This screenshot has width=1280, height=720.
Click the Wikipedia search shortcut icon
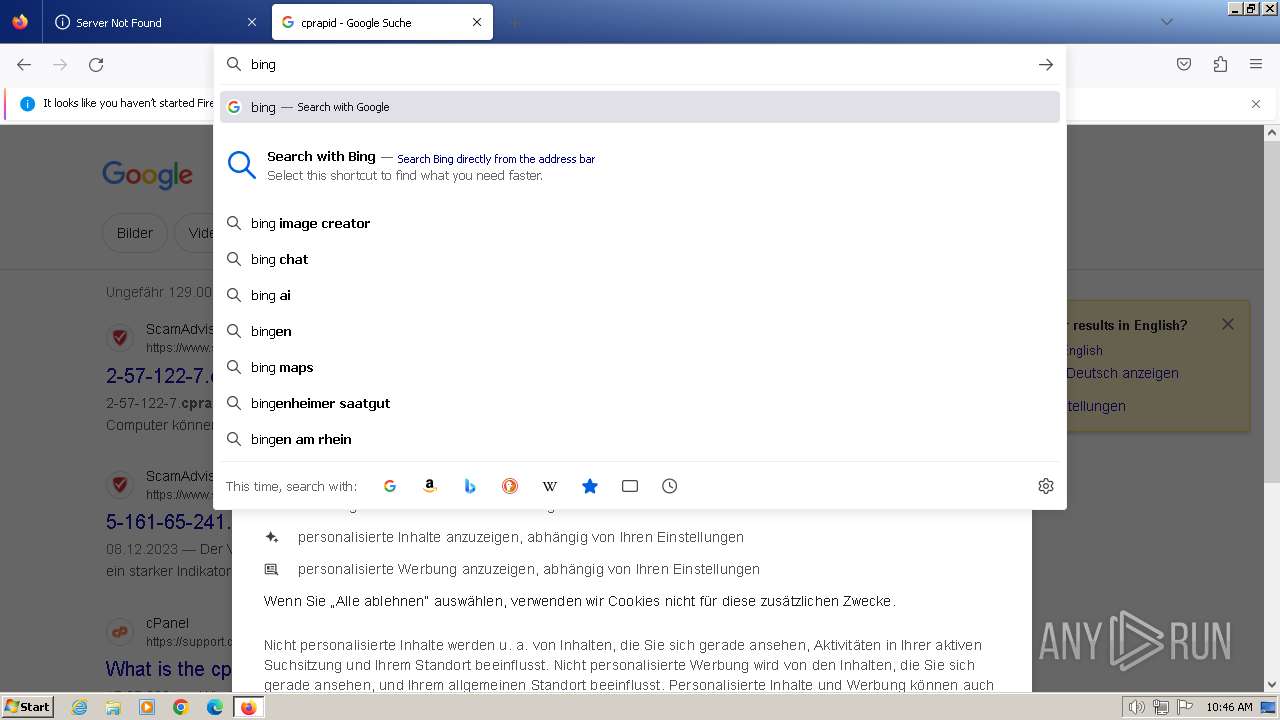point(550,486)
